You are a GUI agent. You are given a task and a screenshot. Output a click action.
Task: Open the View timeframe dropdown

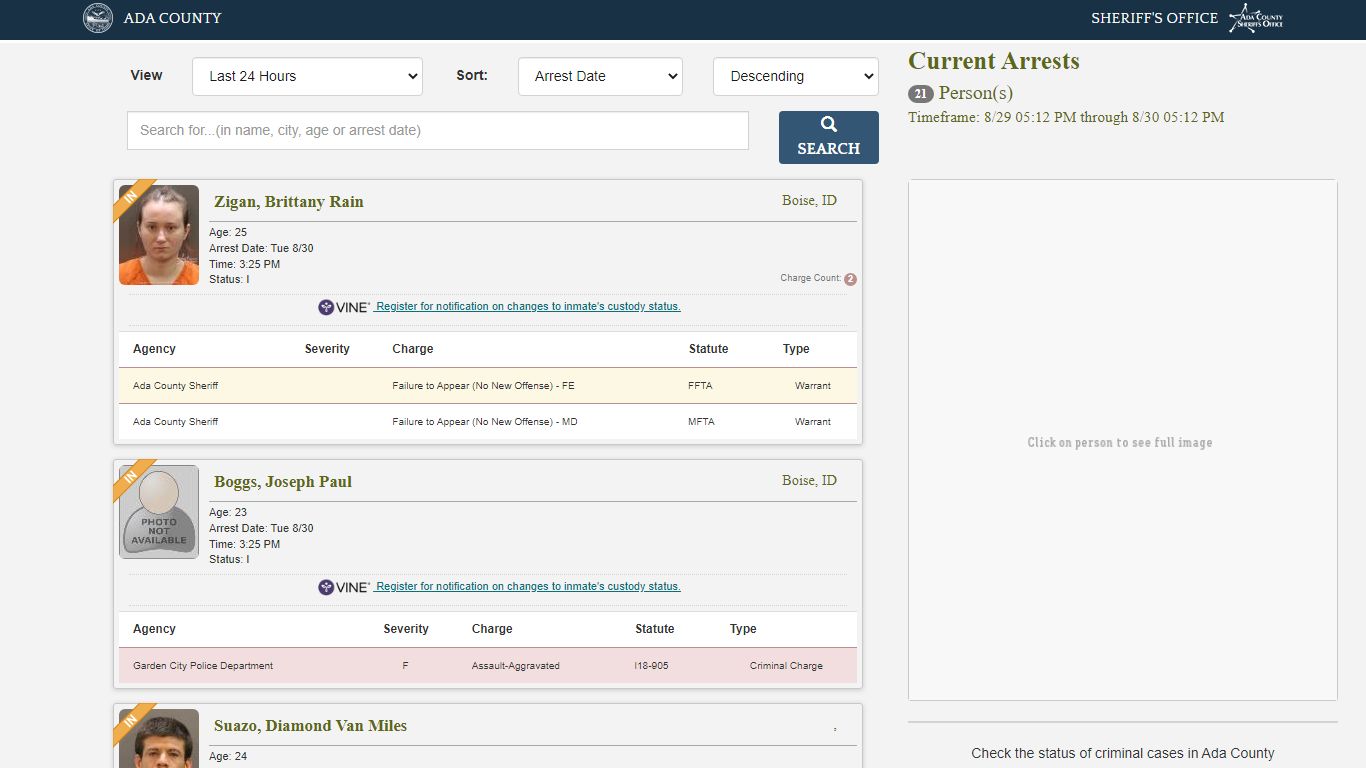point(307,76)
